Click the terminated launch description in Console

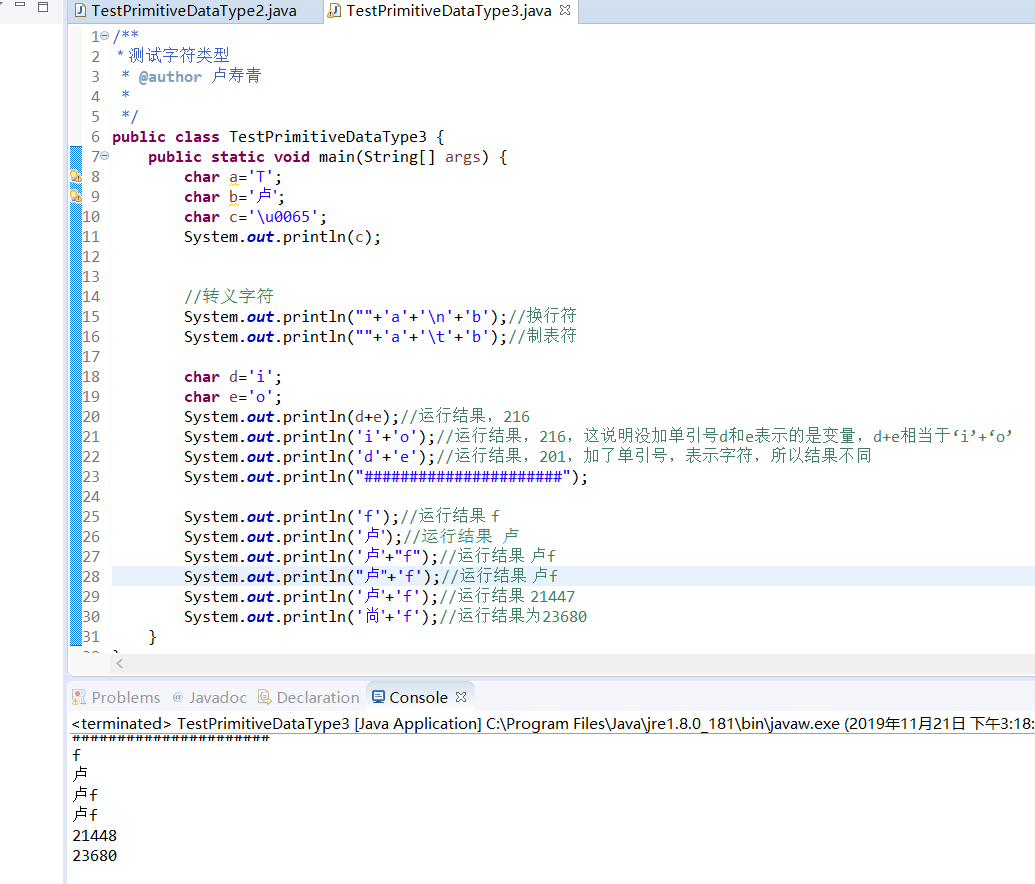click(553, 724)
